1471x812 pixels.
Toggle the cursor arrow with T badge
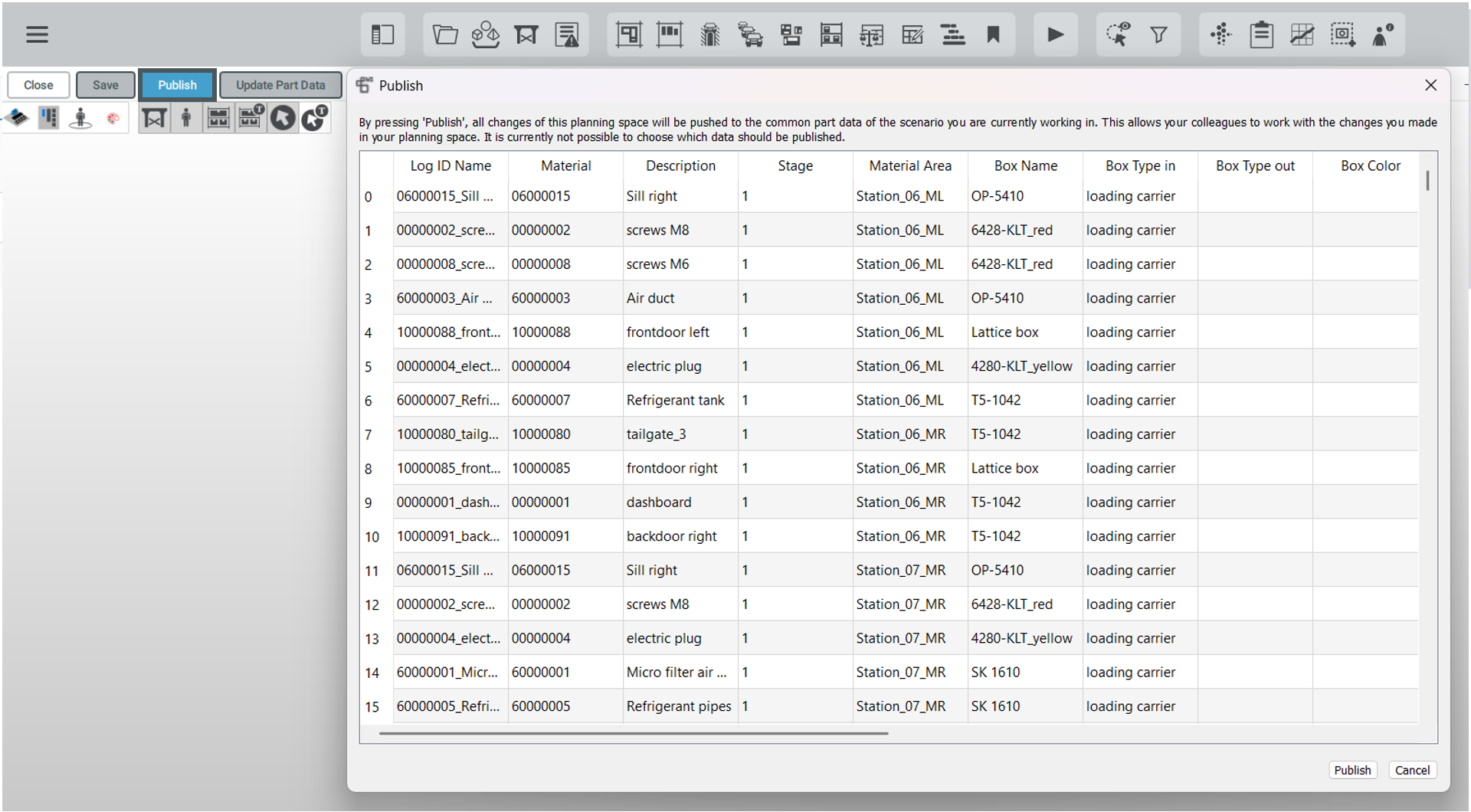tap(314, 118)
